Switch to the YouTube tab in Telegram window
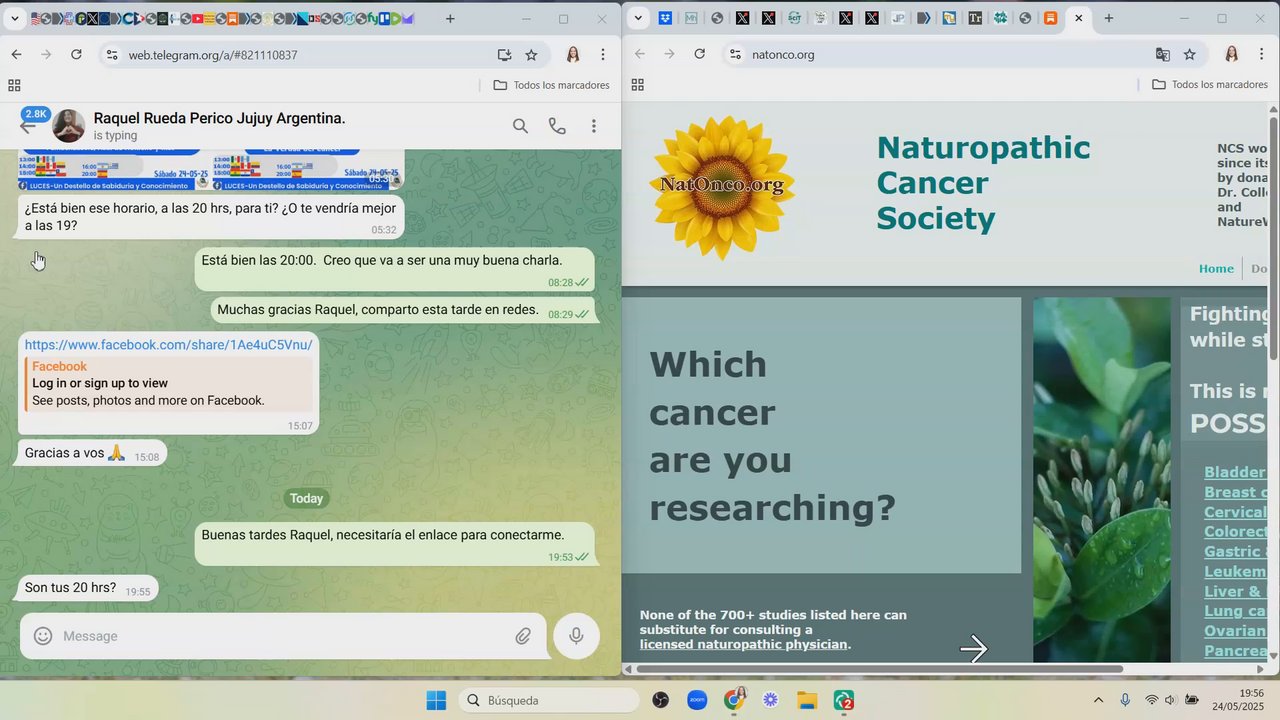The image size is (1280, 720). (x=197, y=19)
